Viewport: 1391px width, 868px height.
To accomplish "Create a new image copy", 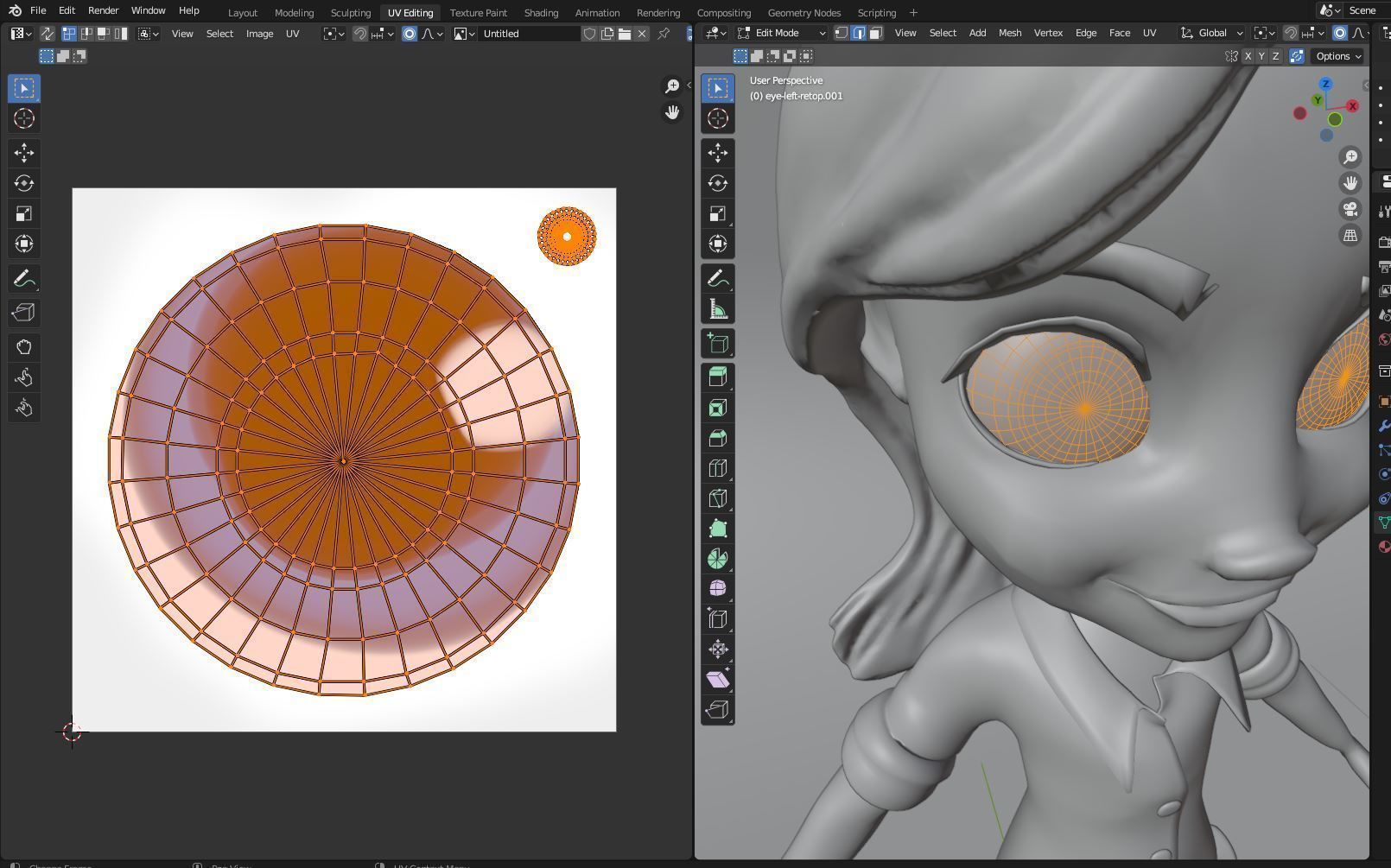I will pos(607,34).
